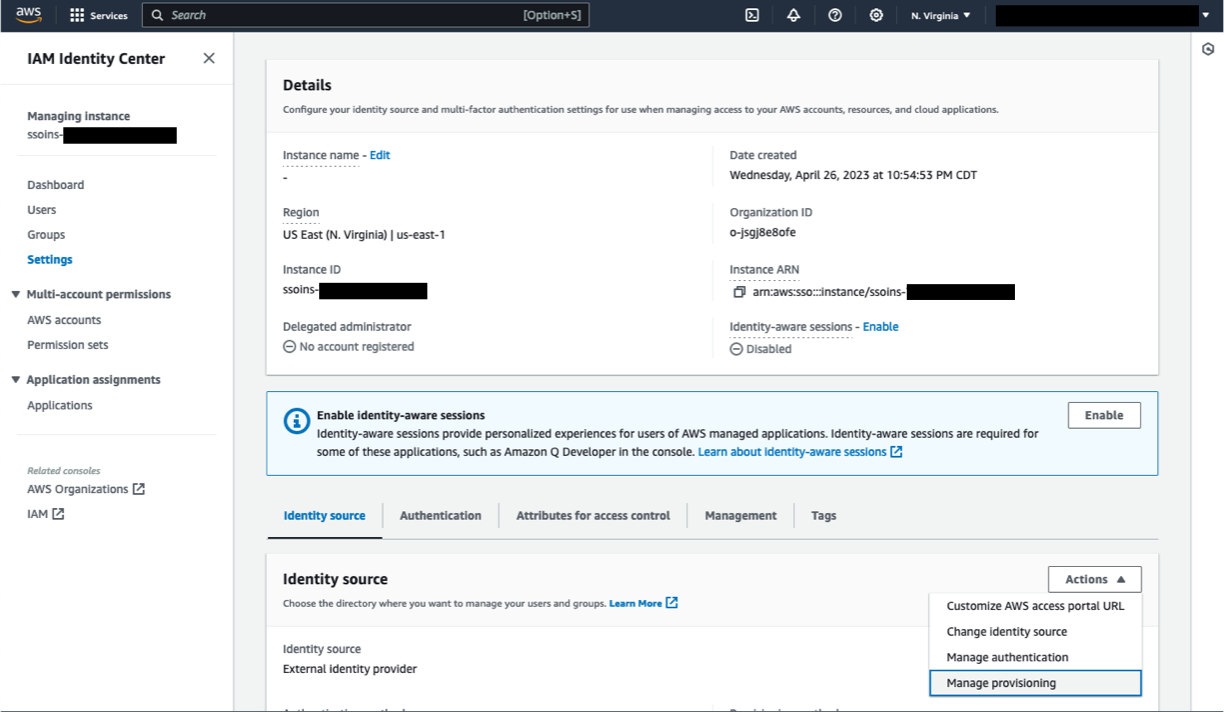This screenshot has width=1224, height=712.
Task: Edit the instance name via the Edit link
Action: pyautogui.click(x=379, y=155)
